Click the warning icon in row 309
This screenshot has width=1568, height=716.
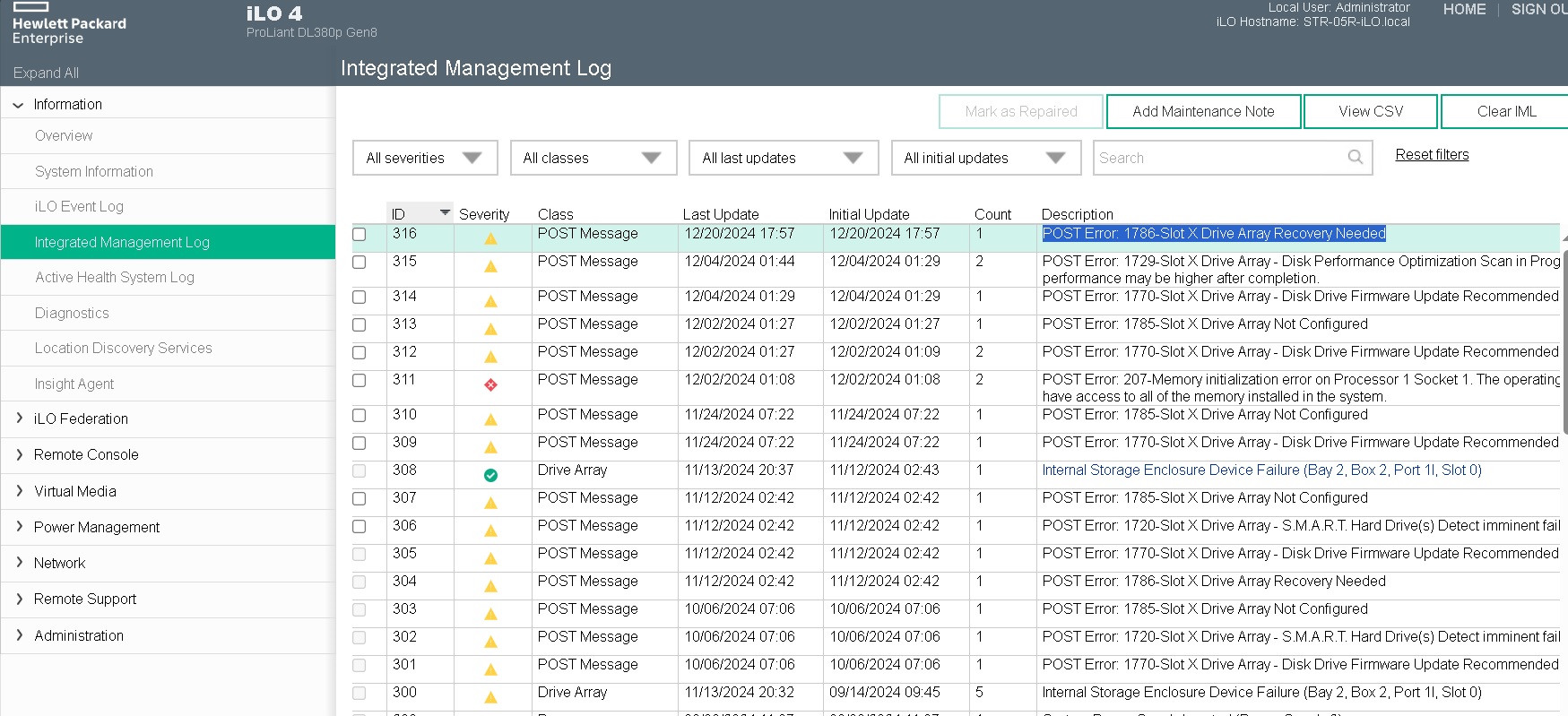point(490,447)
